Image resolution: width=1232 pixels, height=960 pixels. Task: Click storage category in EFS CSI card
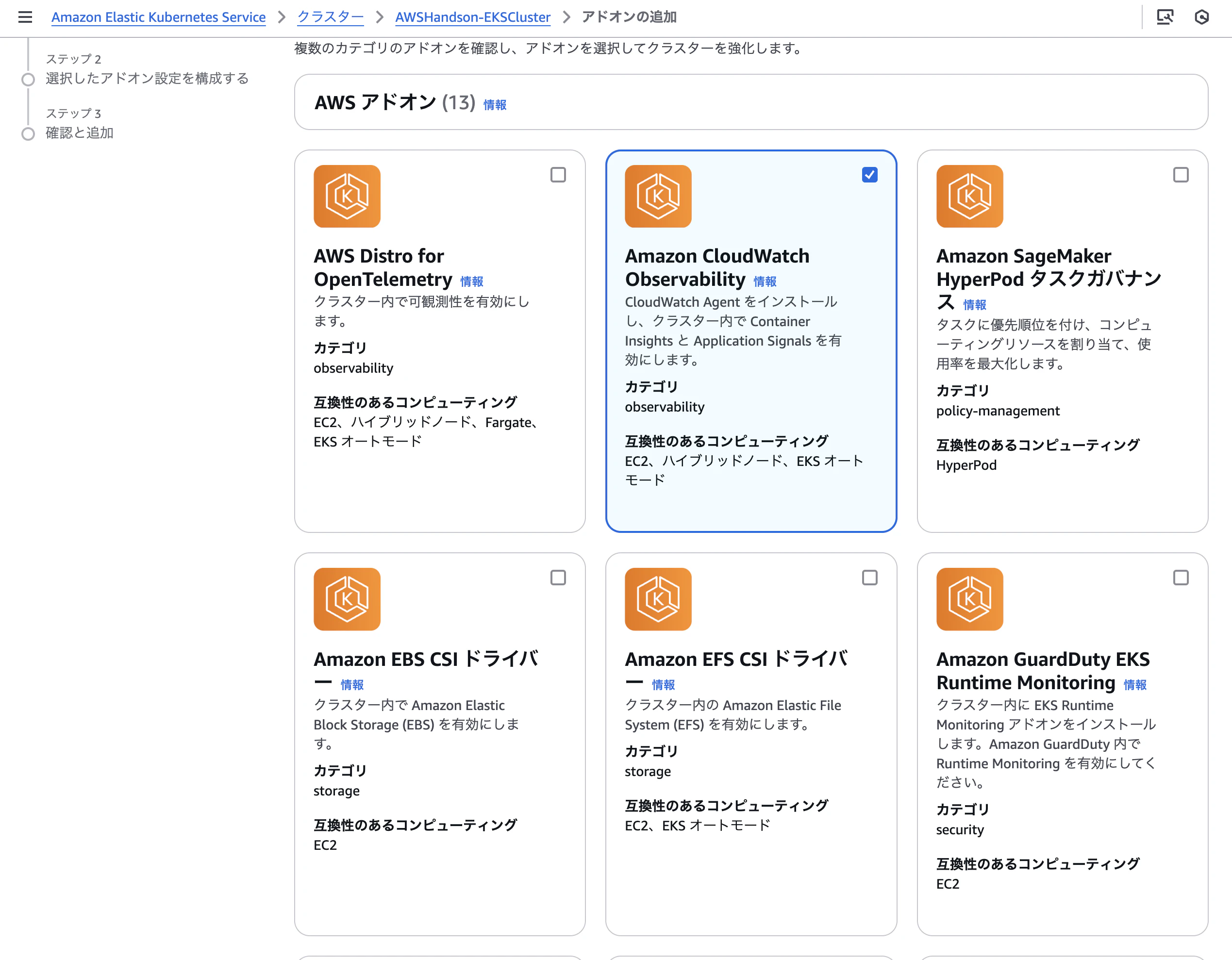click(x=648, y=772)
